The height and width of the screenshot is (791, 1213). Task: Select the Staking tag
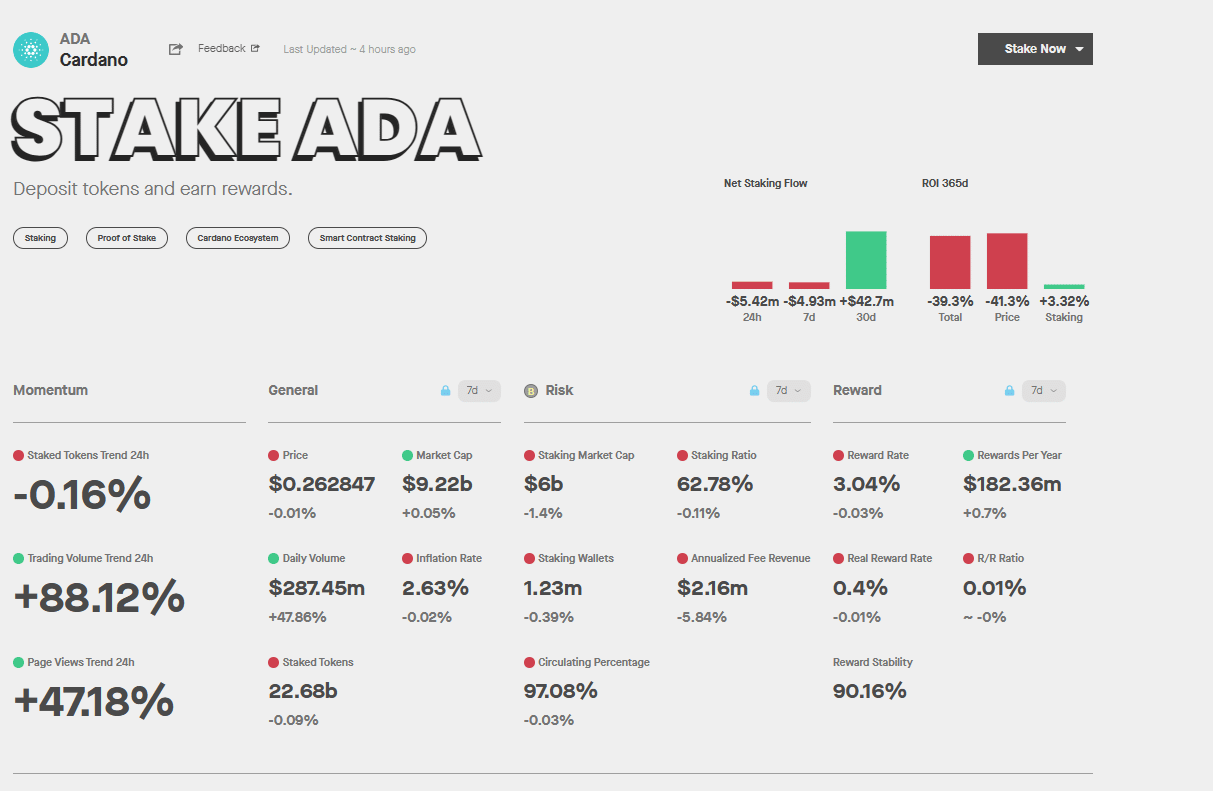coord(40,238)
